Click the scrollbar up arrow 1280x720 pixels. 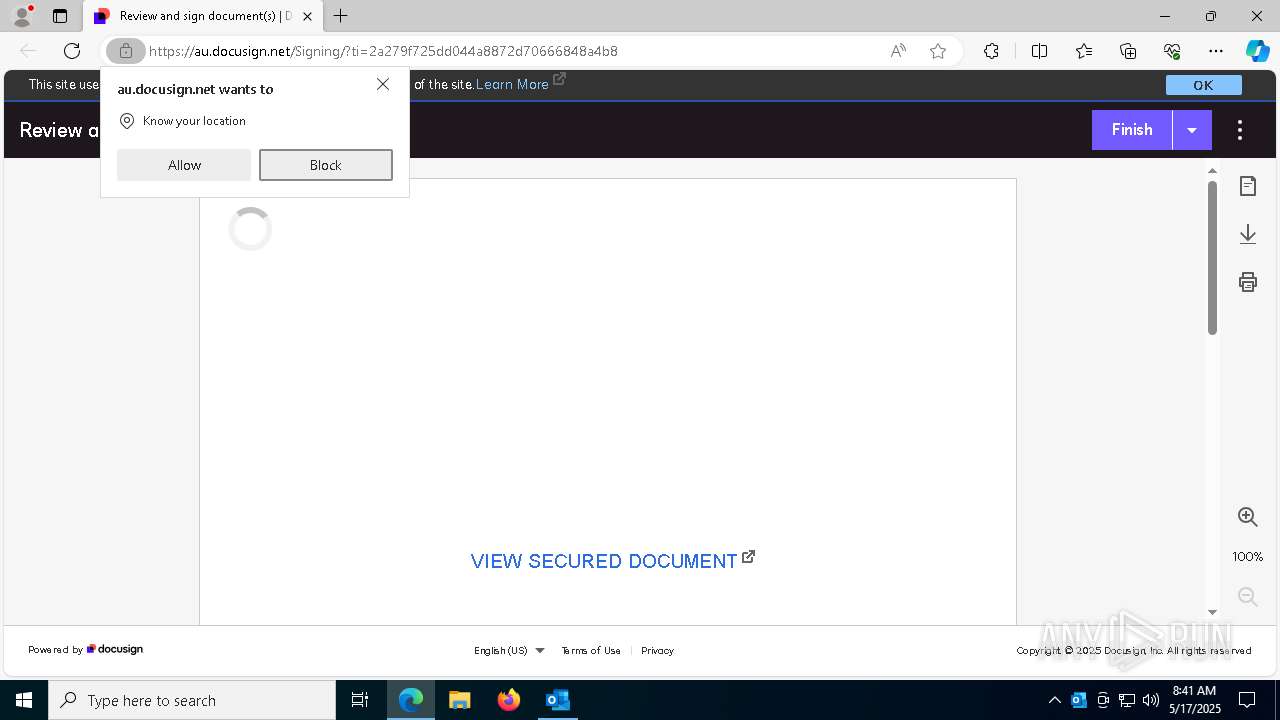1212,171
